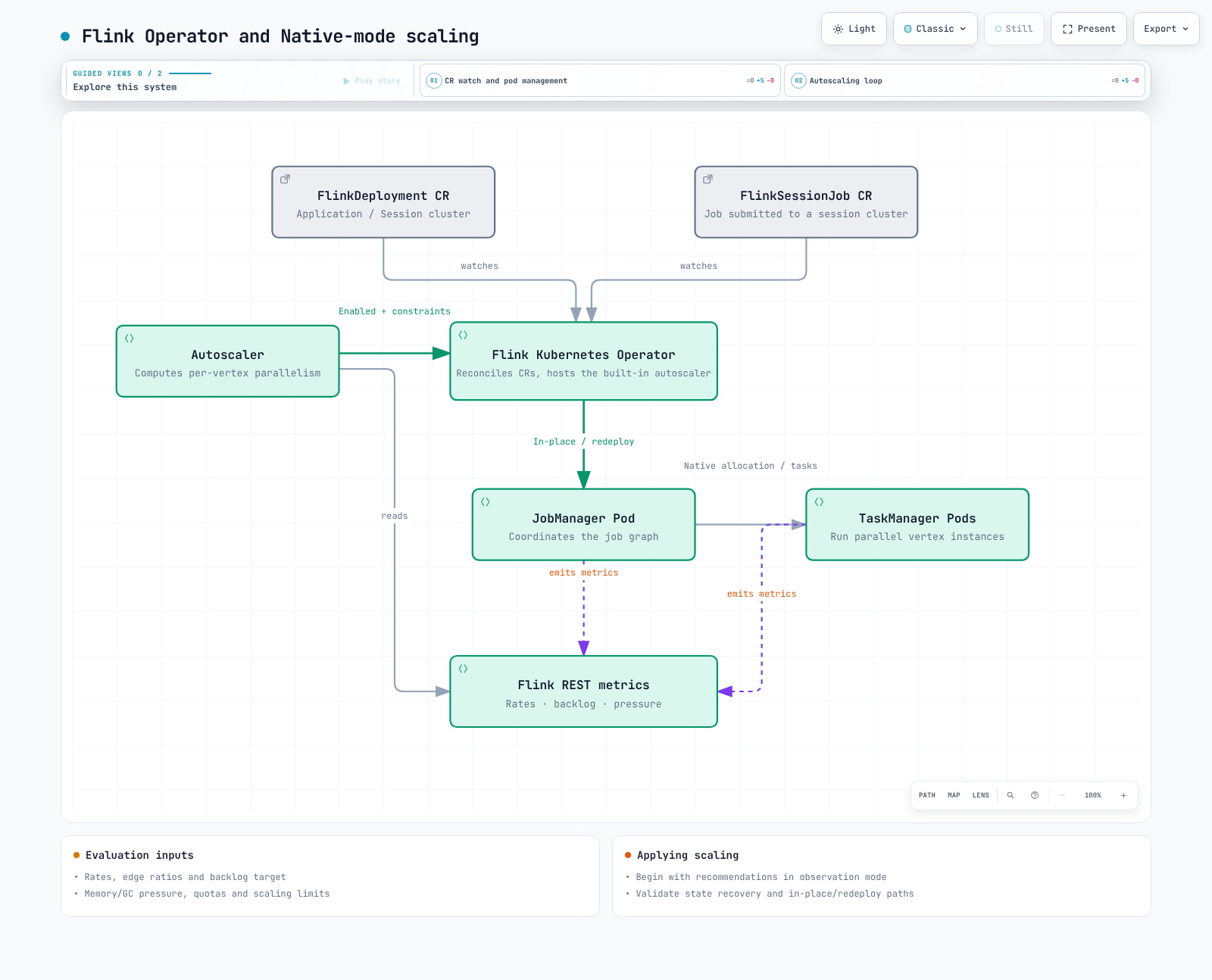
Task: Click the code icon on Autoscaler node
Action: click(x=130, y=339)
